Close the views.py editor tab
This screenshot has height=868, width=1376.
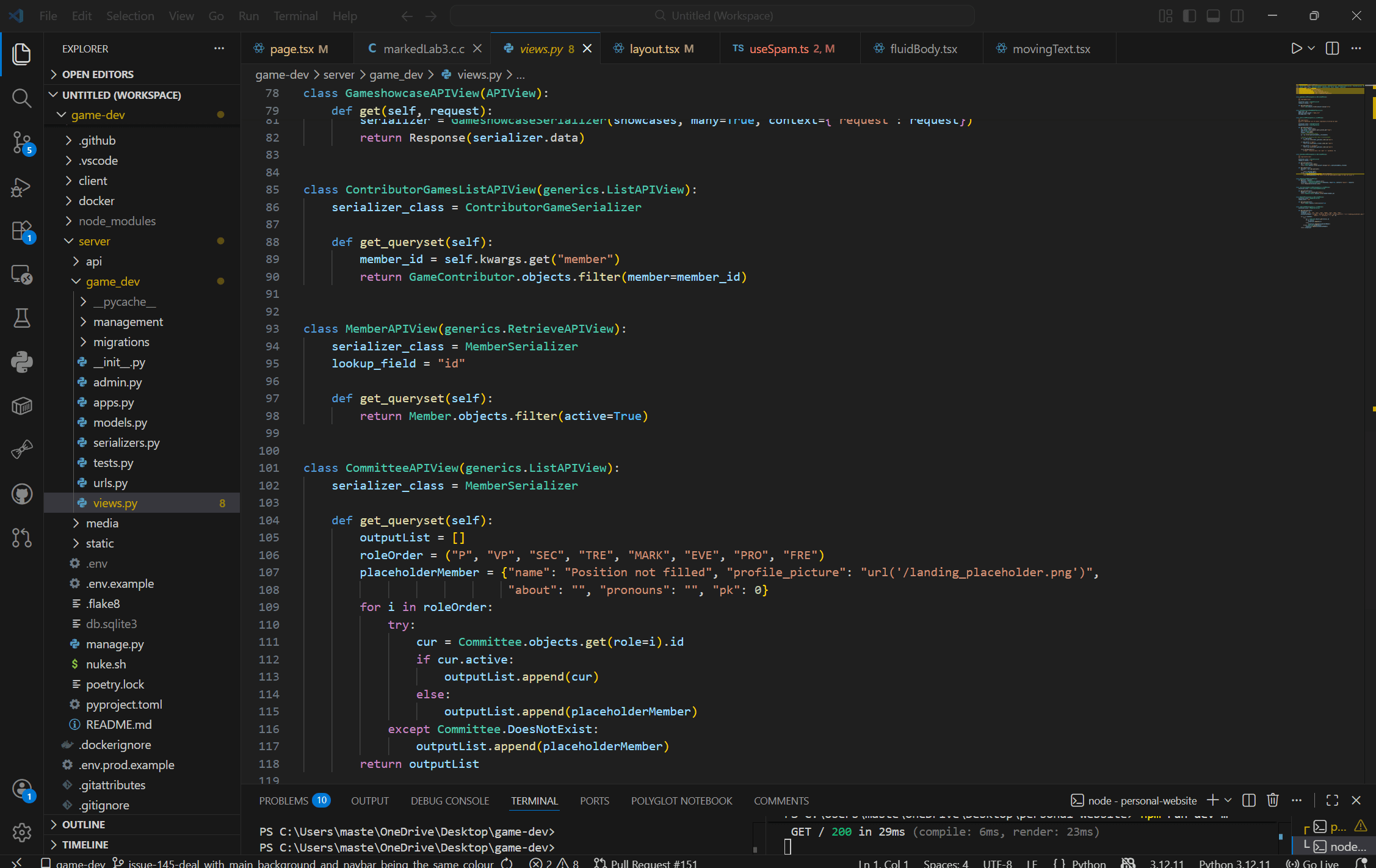587,48
